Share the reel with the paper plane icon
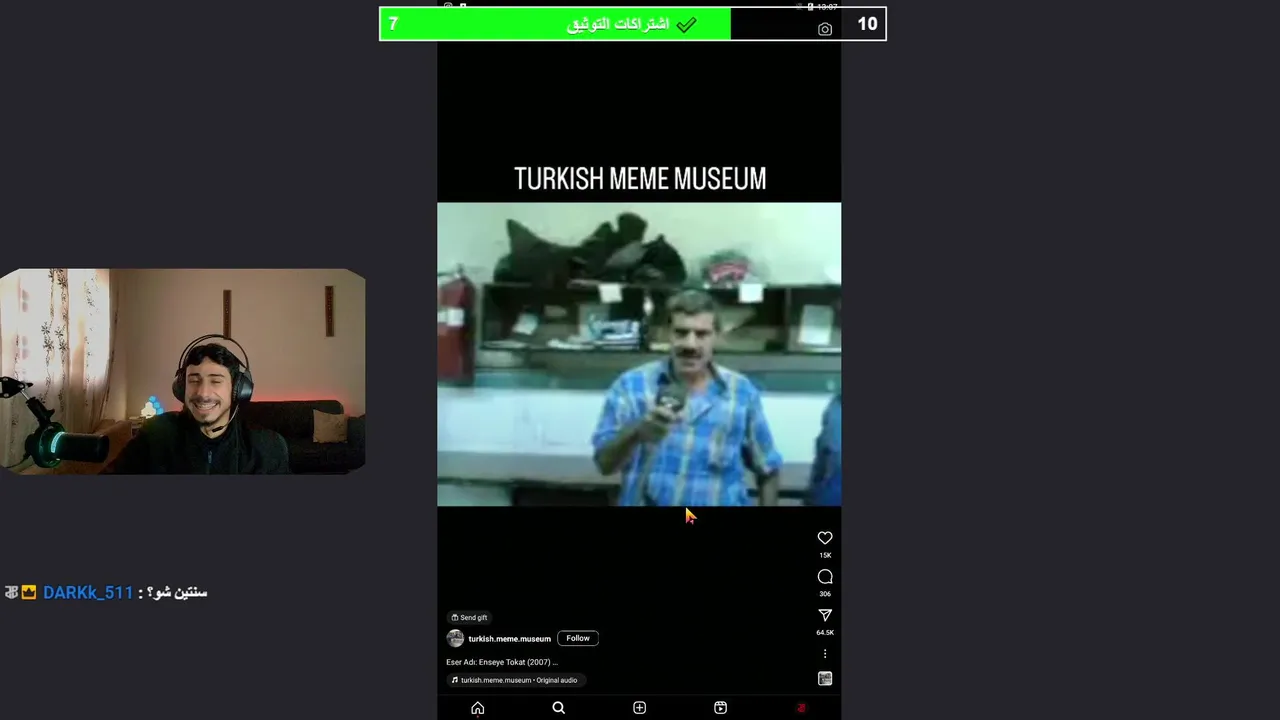The height and width of the screenshot is (720, 1280). pyautogui.click(x=825, y=616)
